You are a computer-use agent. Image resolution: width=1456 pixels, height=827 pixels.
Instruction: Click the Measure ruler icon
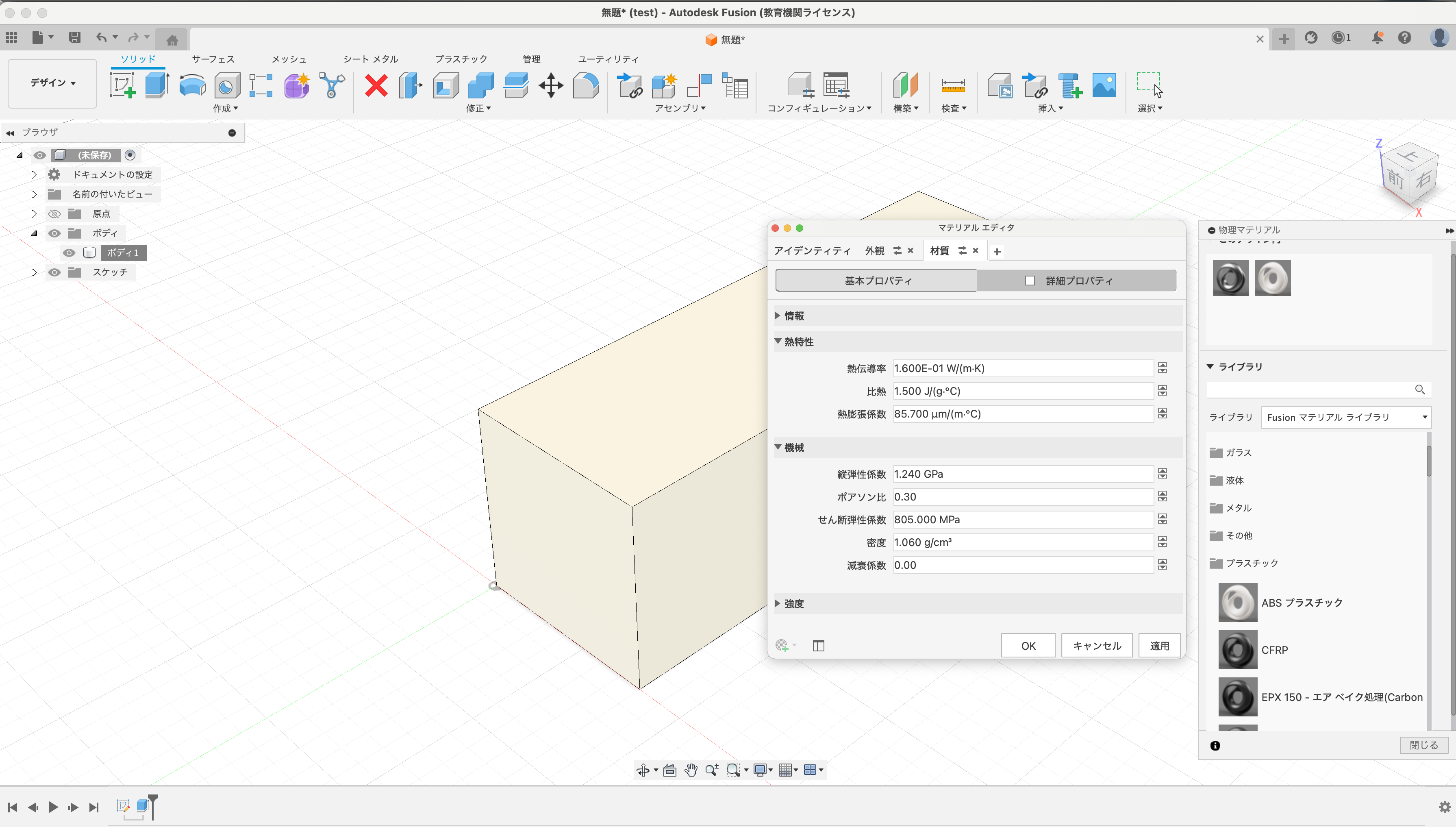click(953, 85)
